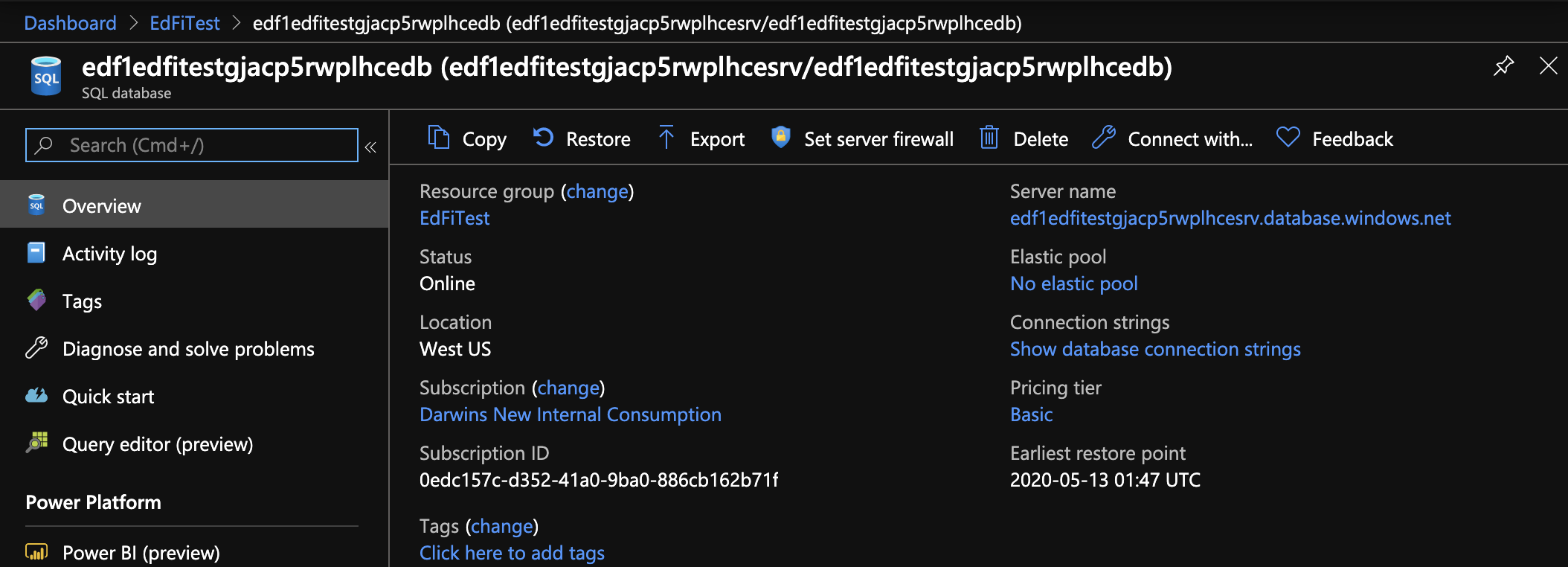This screenshot has width=1568, height=567.
Task: Click Set server firewall label
Action: click(878, 139)
